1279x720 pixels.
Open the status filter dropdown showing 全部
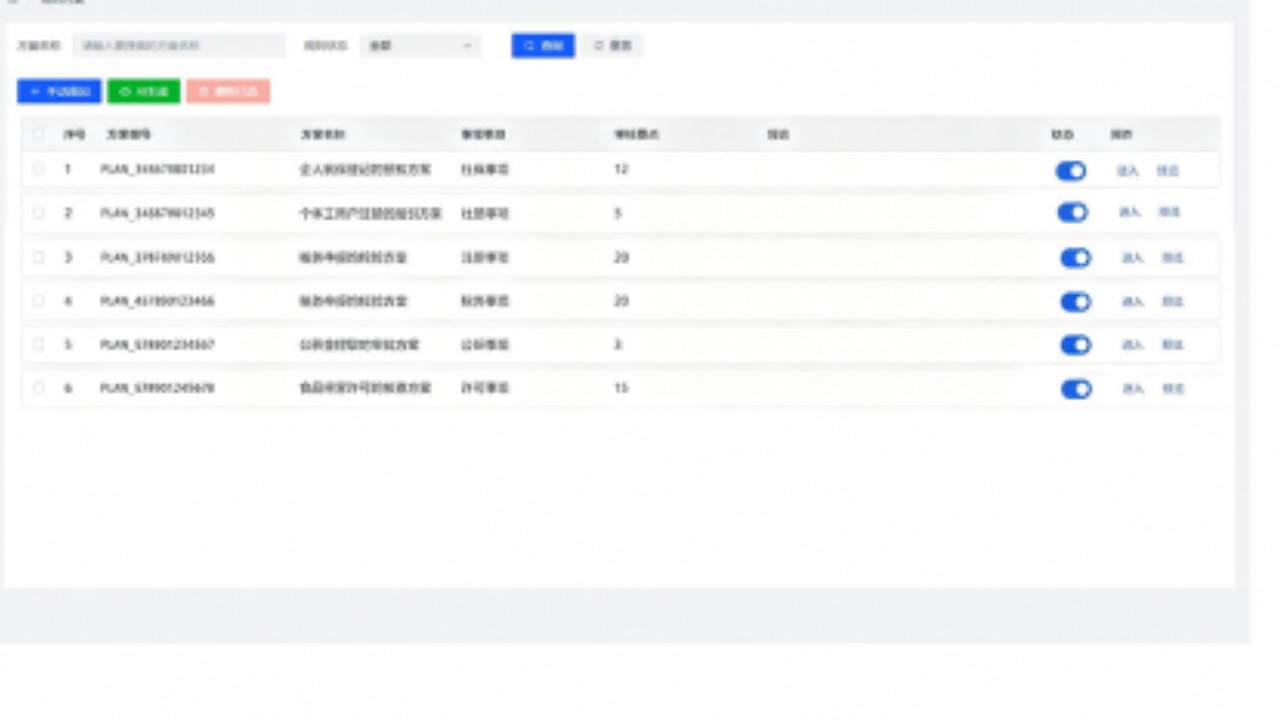click(x=420, y=46)
